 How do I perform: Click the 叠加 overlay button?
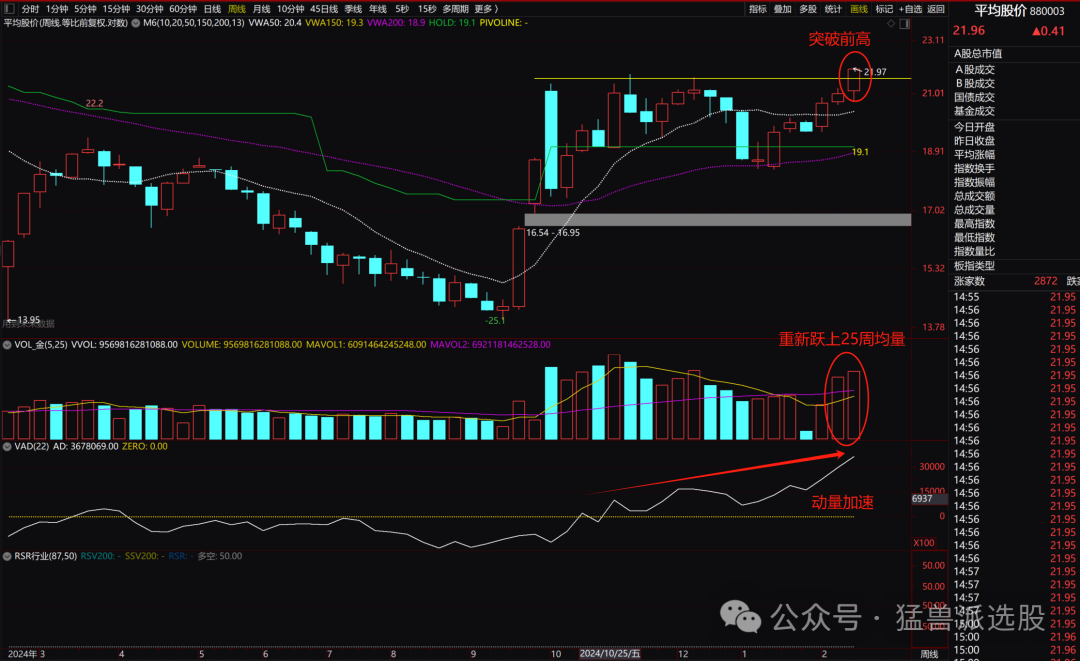tap(782, 9)
